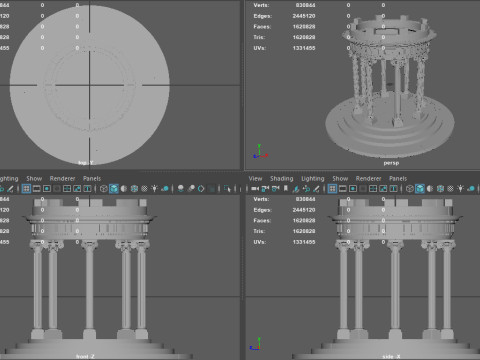
Task: Toggle Field Chart icon in side view toolbar
Action: 373,189
